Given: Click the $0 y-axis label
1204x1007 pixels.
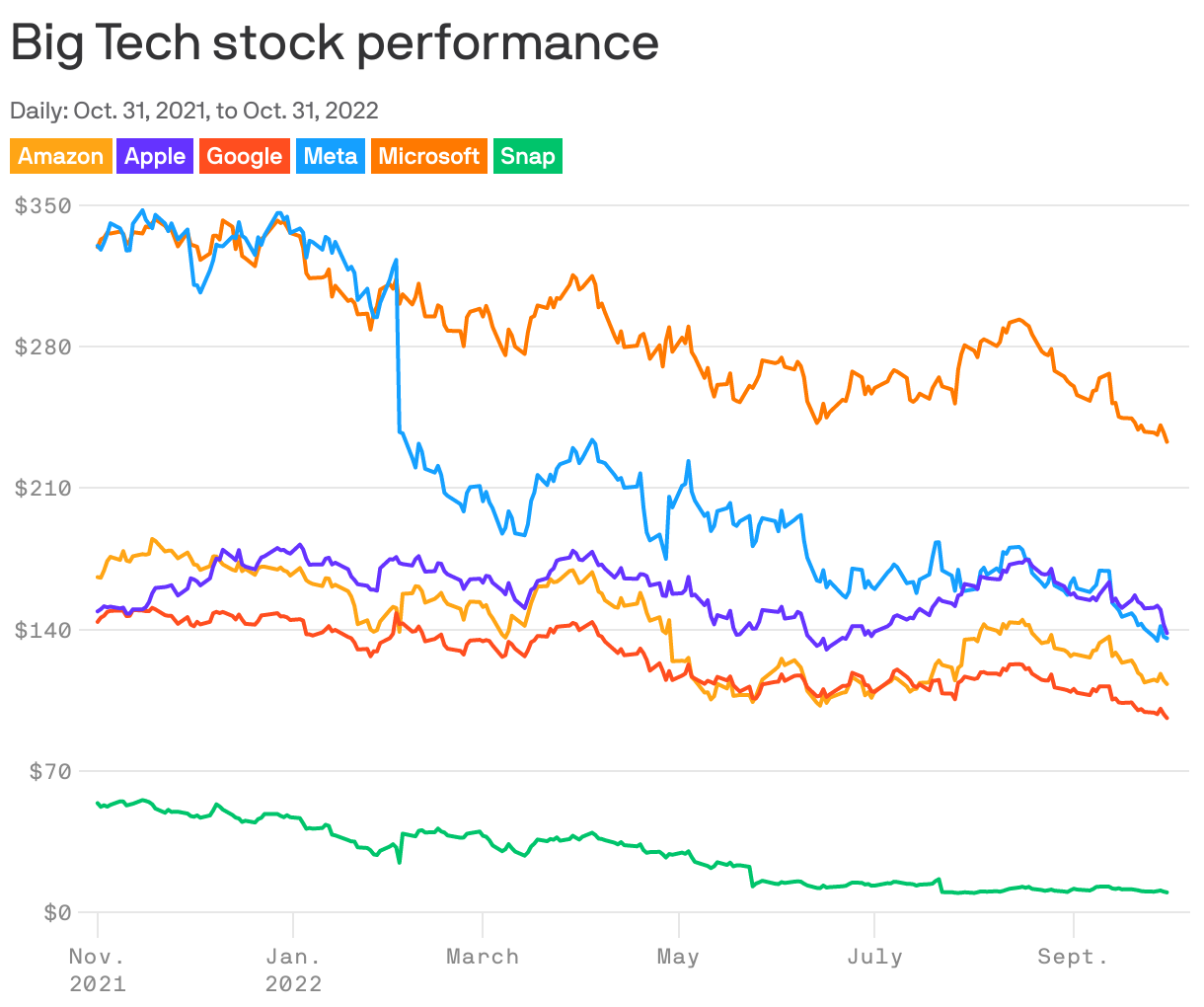Looking at the screenshot, I should [x=57, y=912].
